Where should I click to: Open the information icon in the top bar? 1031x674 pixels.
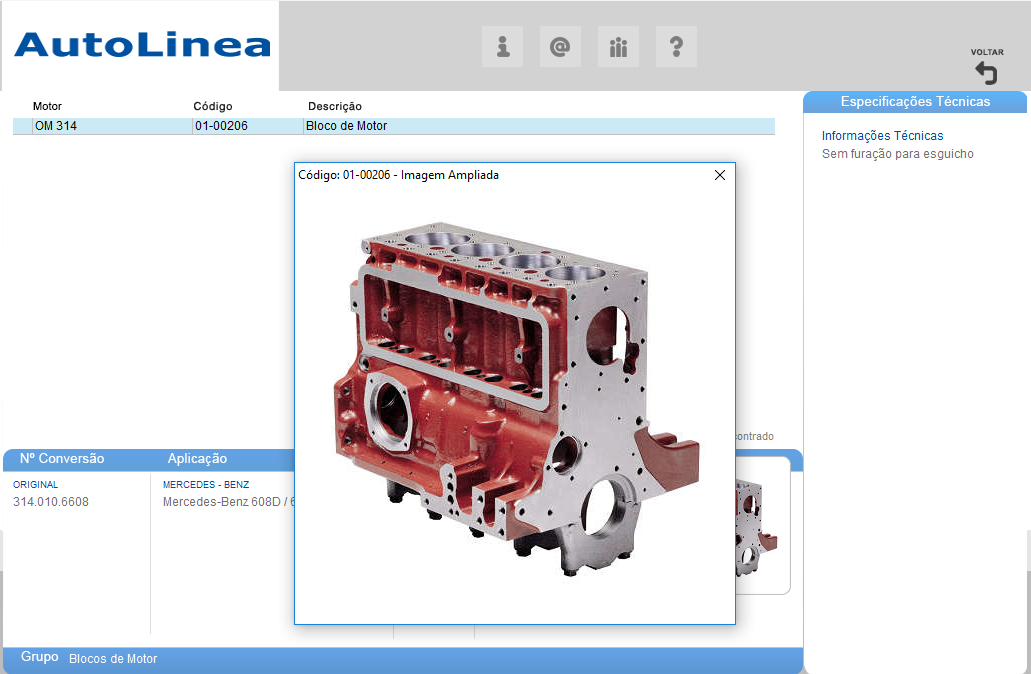[503, 47]
